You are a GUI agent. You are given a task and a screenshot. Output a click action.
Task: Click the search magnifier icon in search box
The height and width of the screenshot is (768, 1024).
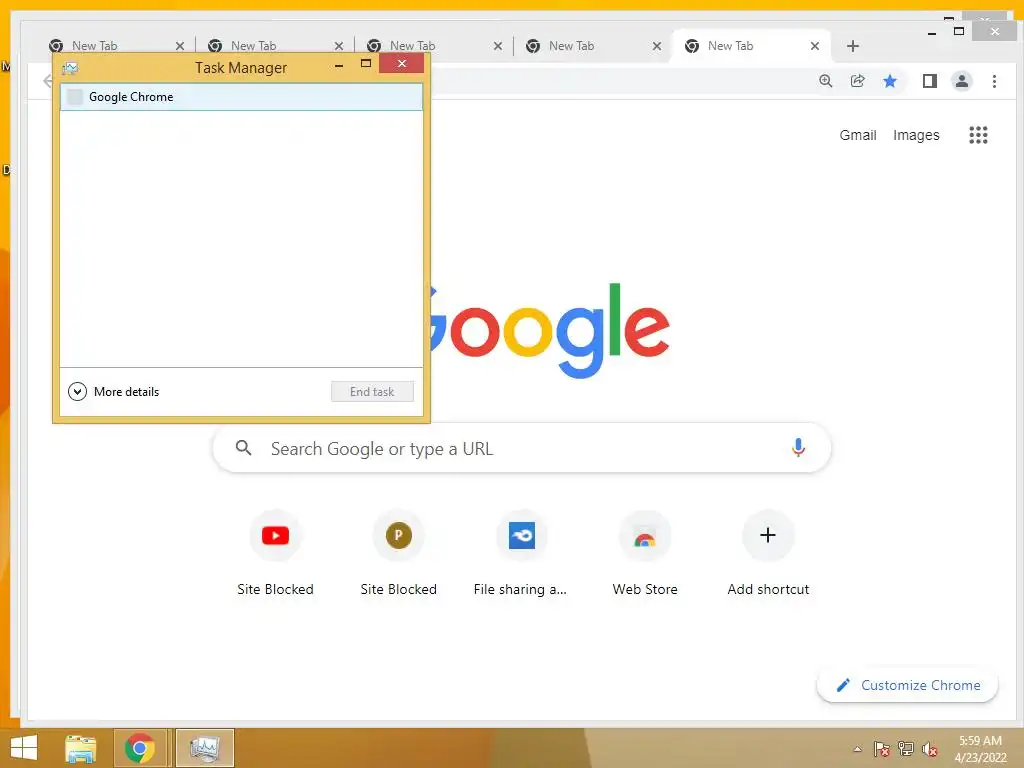tap(244, 448)
